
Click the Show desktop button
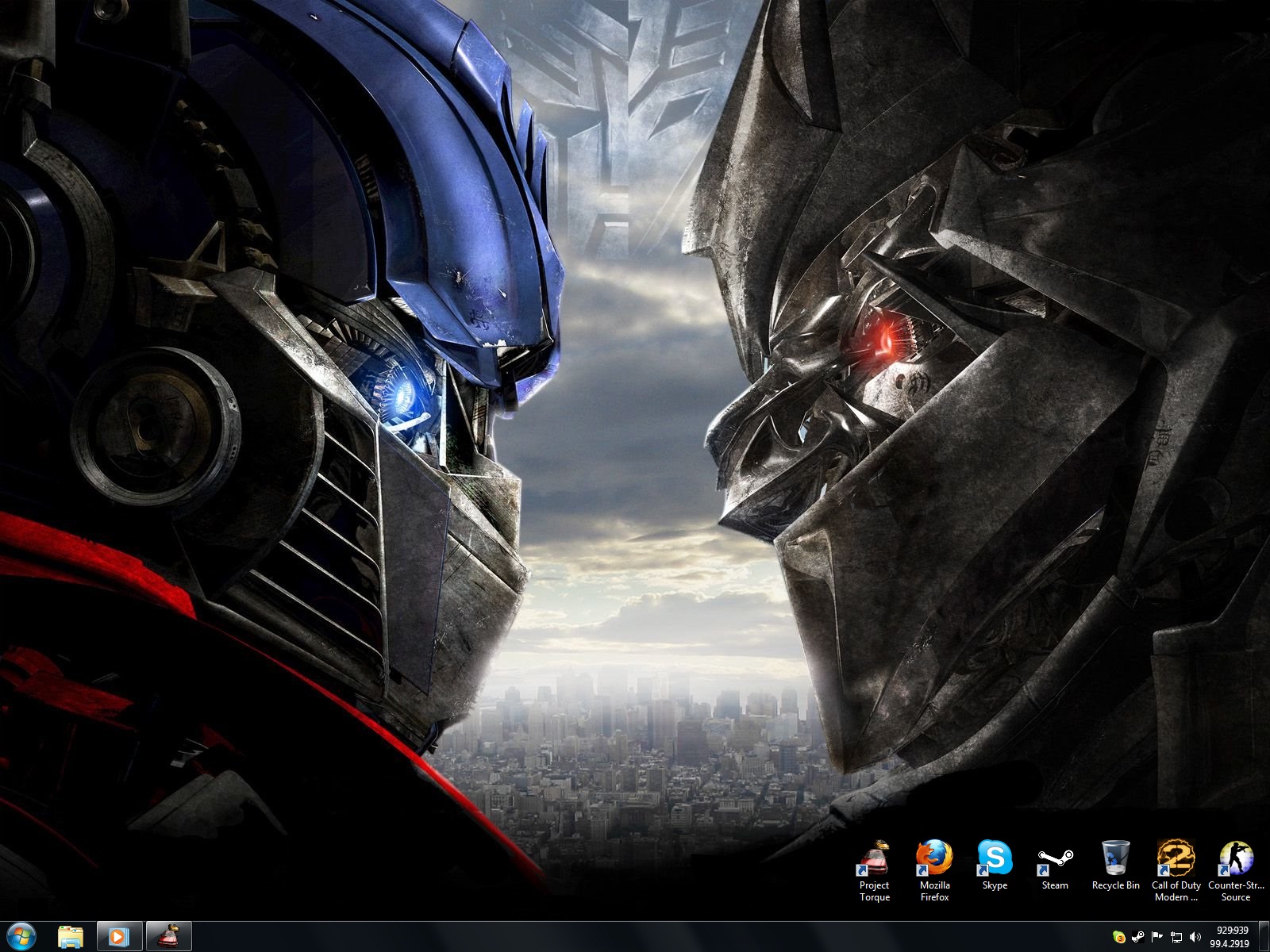coord(1264,937)
